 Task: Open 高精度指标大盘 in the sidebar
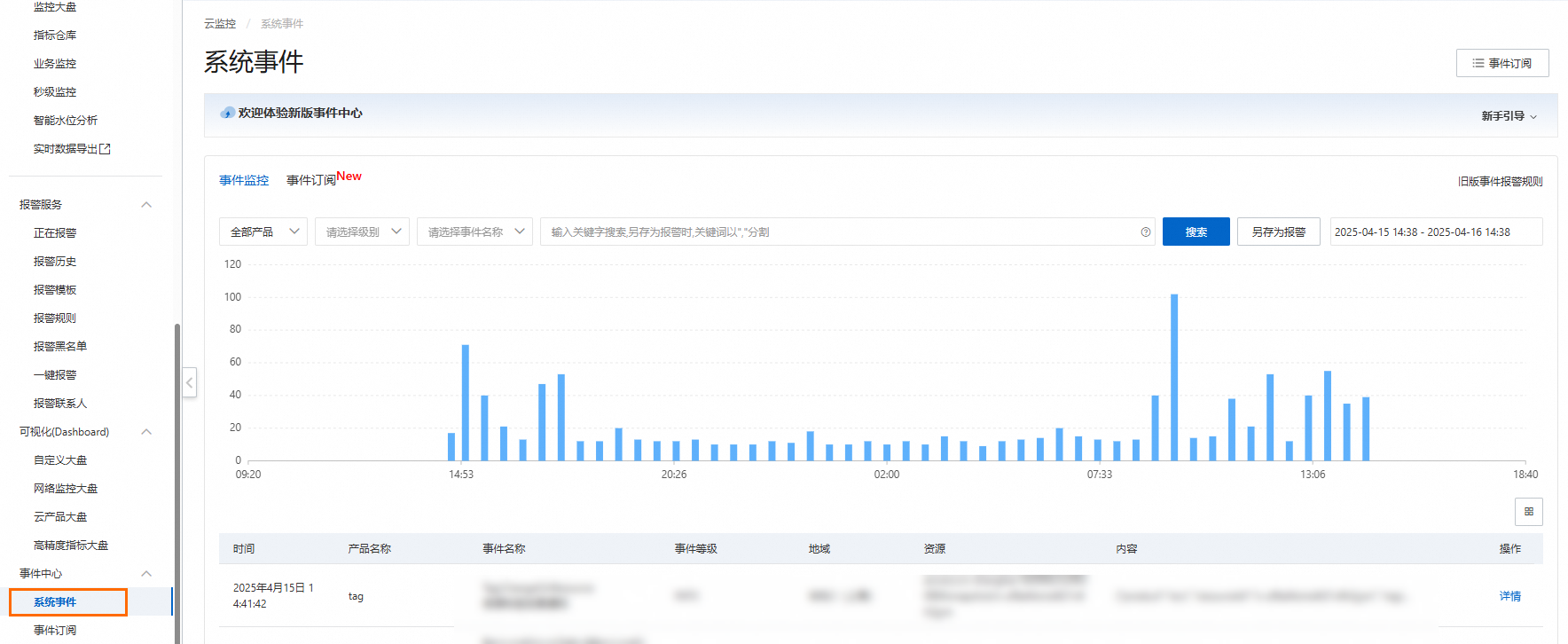(x=71, y=546)
